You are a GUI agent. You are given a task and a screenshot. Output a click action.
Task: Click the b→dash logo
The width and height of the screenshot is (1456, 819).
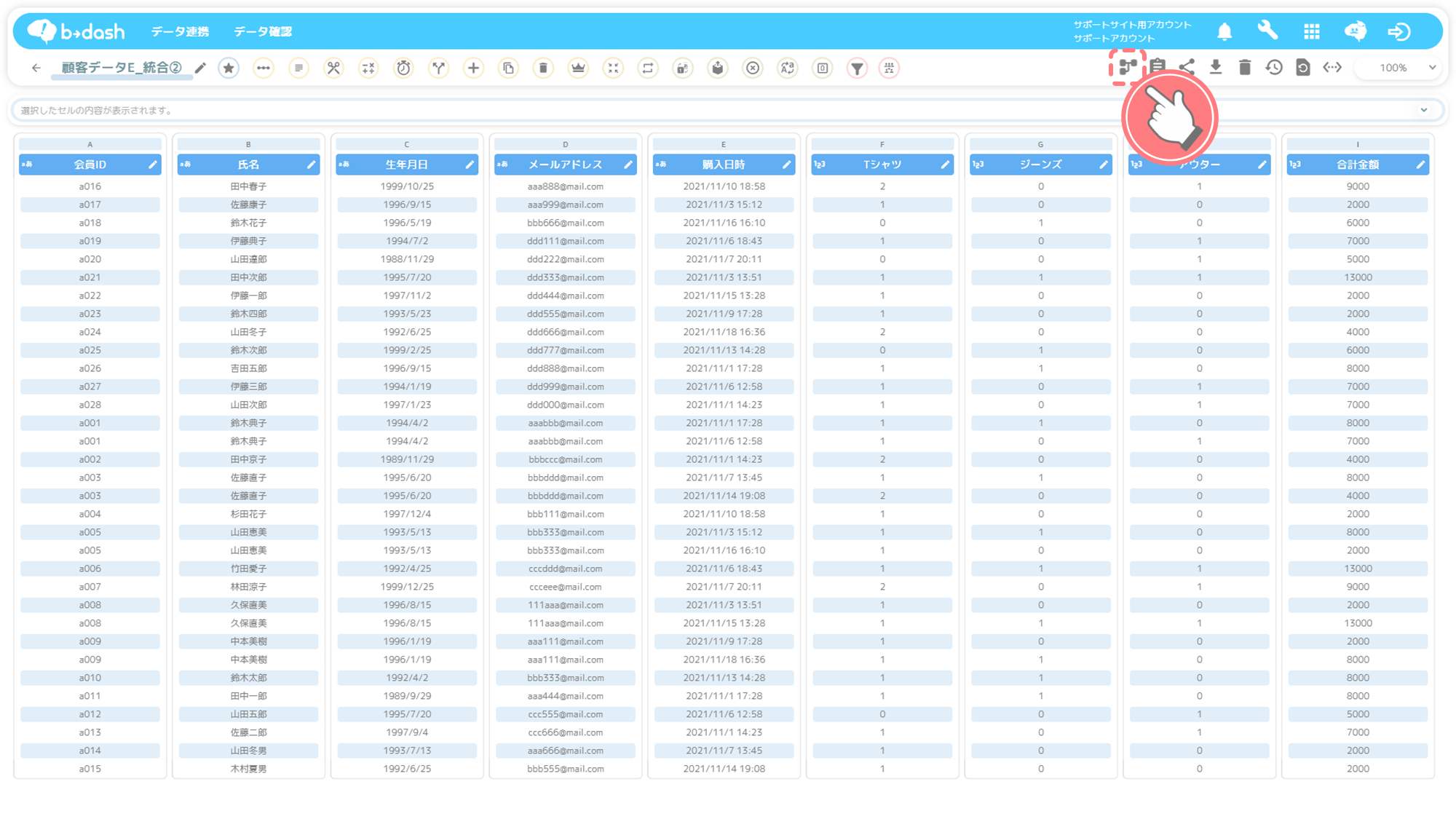[x=76, y=31]
